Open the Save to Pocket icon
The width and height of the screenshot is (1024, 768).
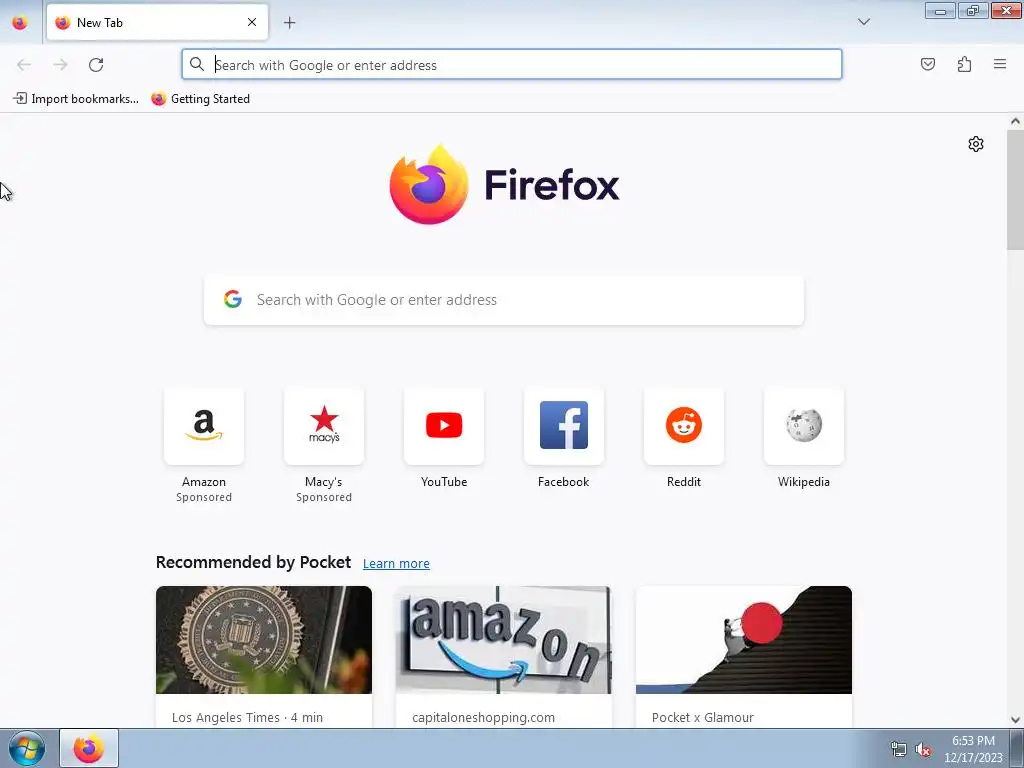pyautogui.click(x=927, y=64)
